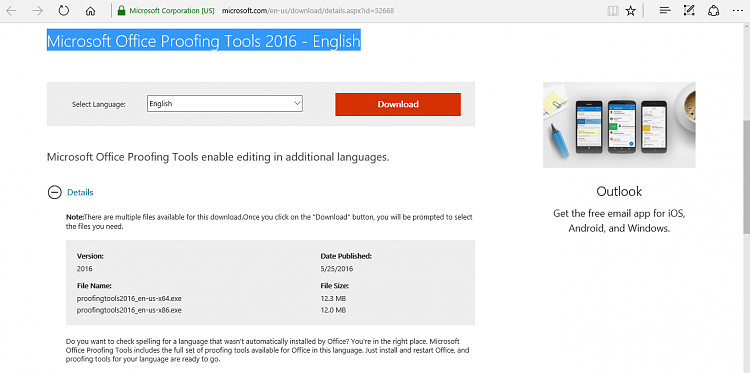The height and width of the screenshot is (373, 750).
Task: Open the More actions ellipsis menu
Action: [x=737, y=11]
